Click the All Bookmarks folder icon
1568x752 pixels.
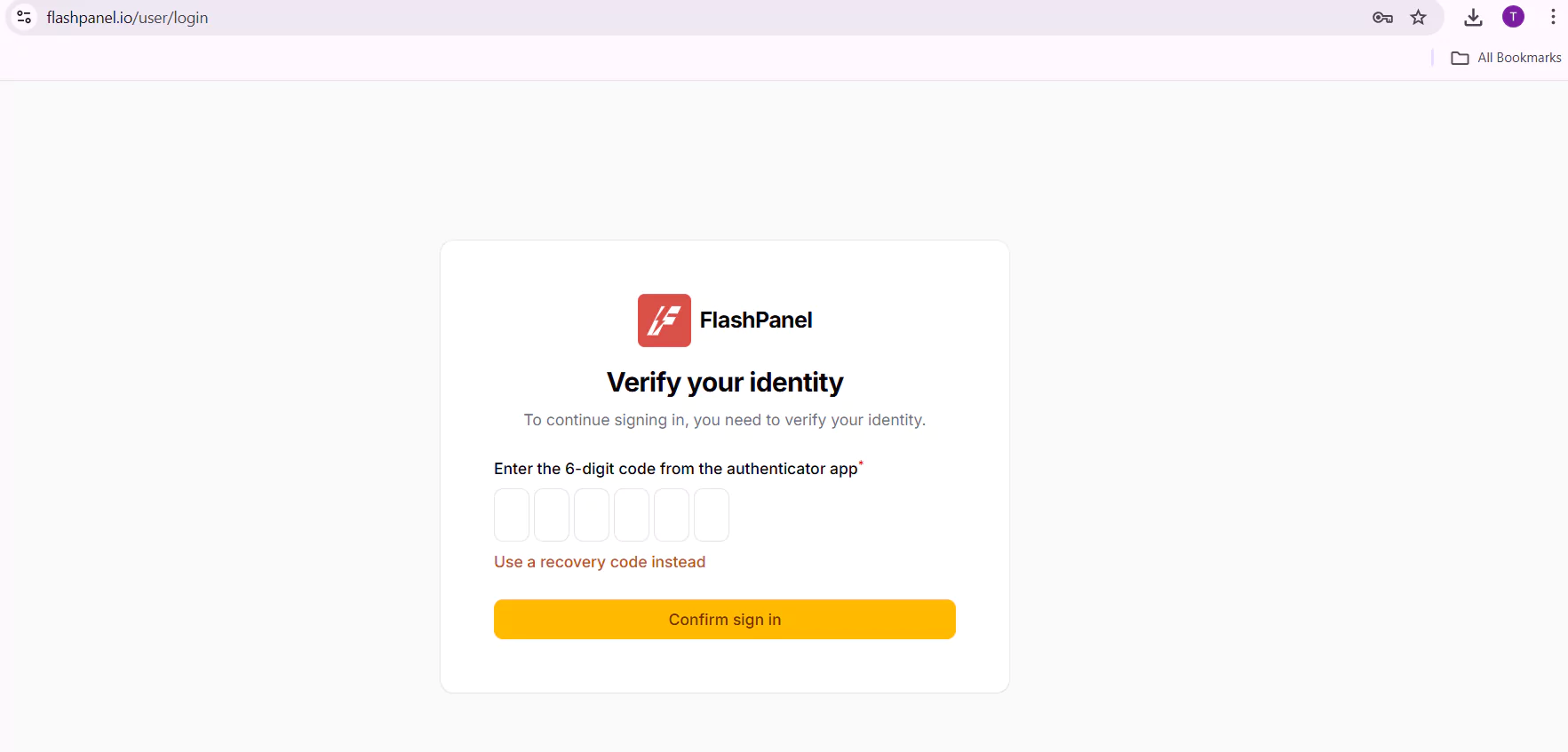(1460, 58)
